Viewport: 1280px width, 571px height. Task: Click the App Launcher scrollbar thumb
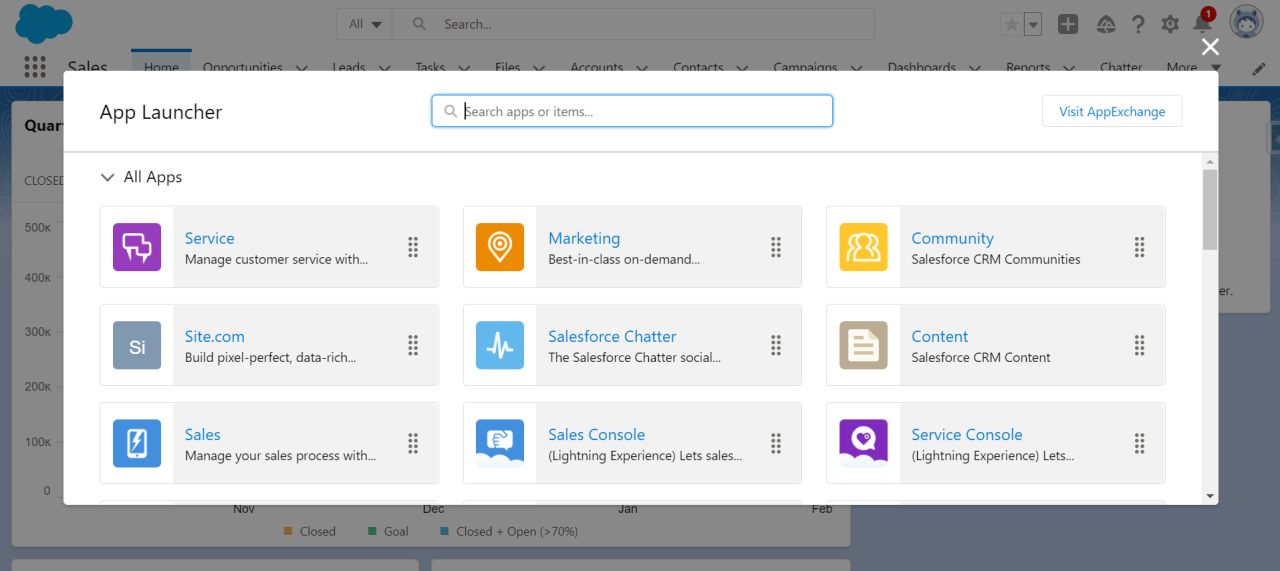[x=1210, y=209]
